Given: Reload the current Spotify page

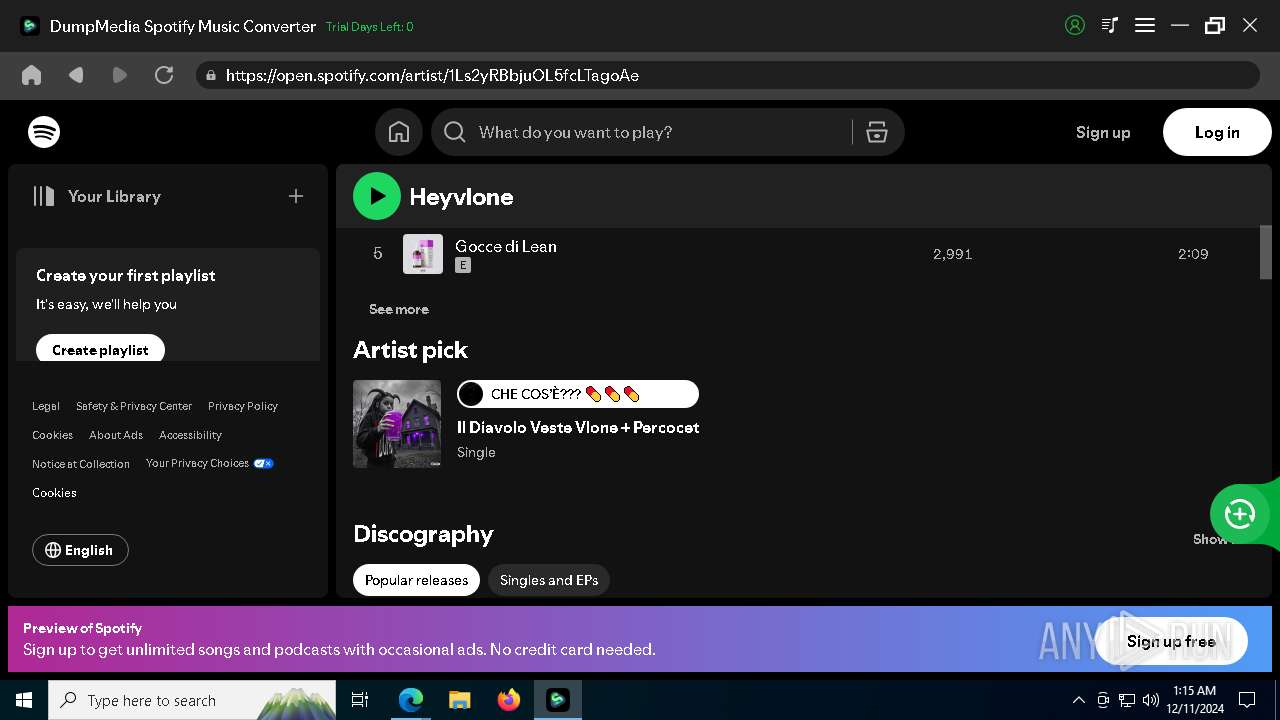Looking at the screenshot, I should pos(164,75).
